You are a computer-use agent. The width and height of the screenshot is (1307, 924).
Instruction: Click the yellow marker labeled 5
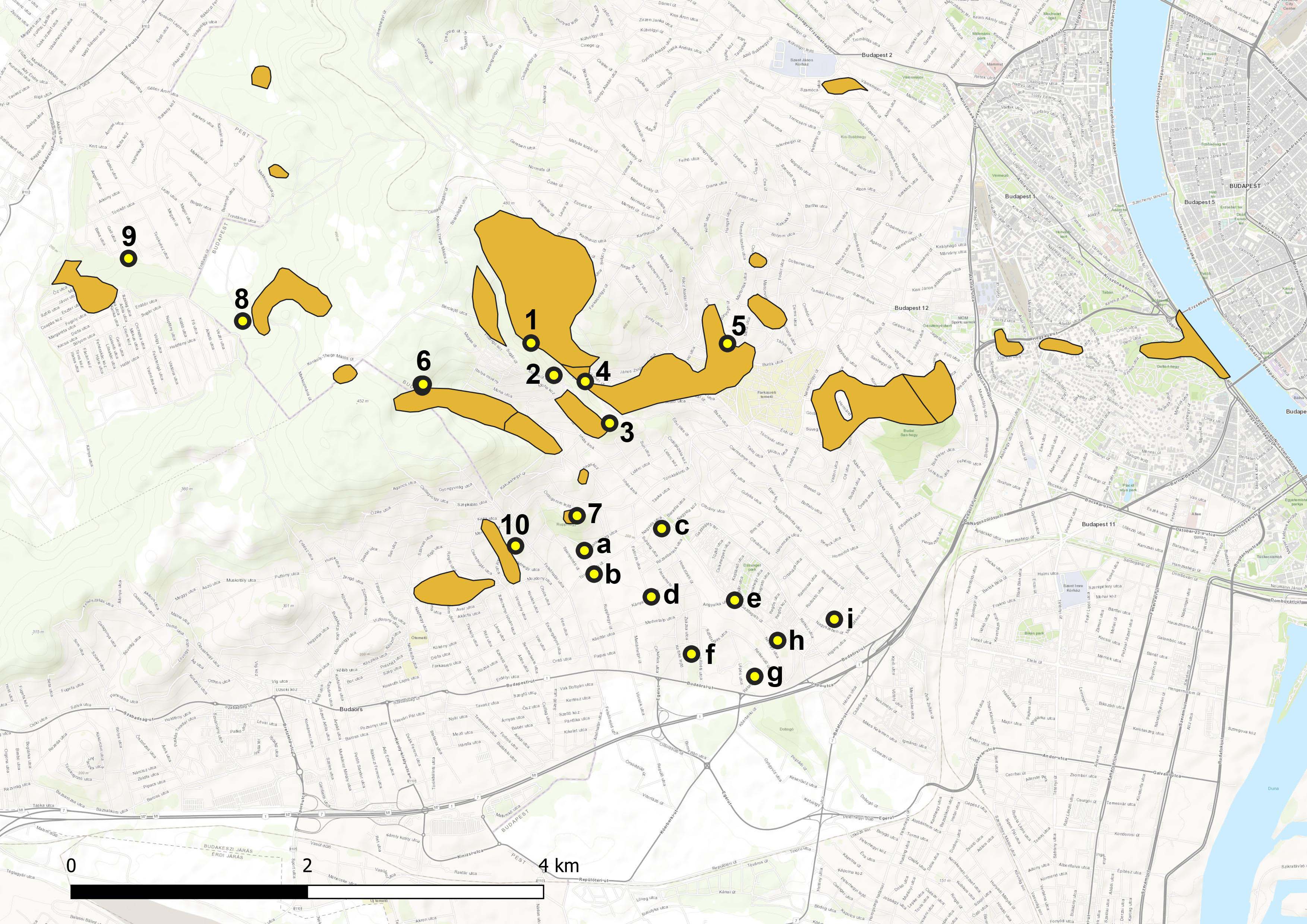(727, 343)
